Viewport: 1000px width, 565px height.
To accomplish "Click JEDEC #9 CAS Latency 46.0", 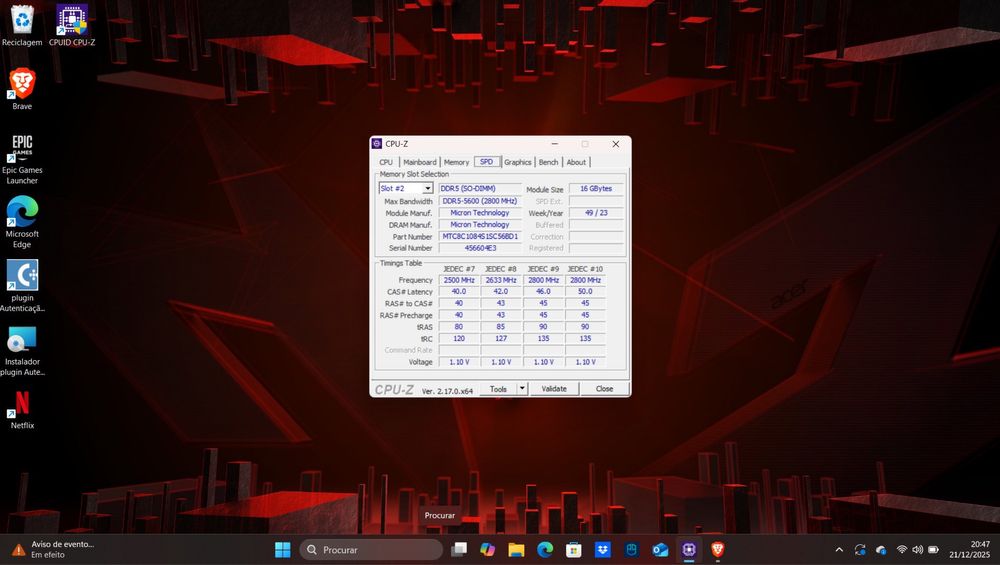I will click(543, 291).
